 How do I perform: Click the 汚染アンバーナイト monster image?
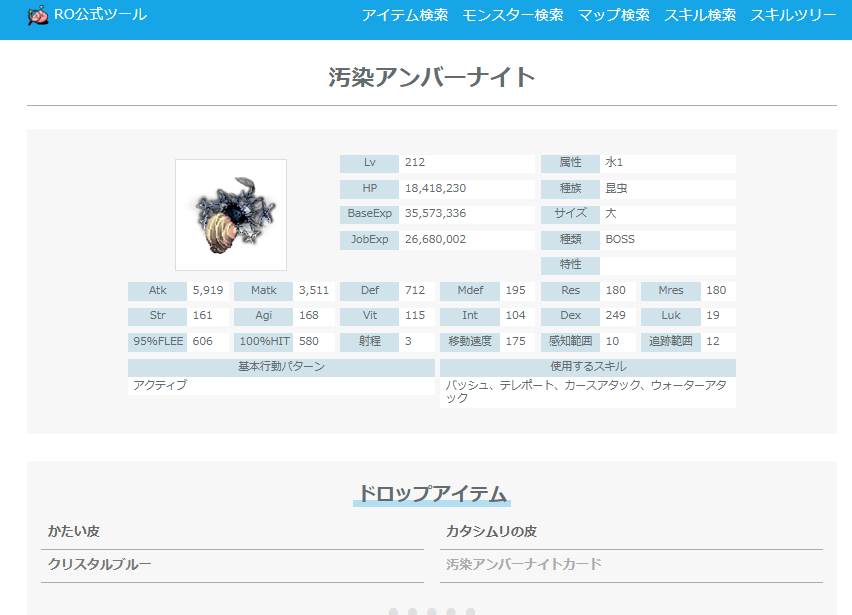click(x=231, y=215)
